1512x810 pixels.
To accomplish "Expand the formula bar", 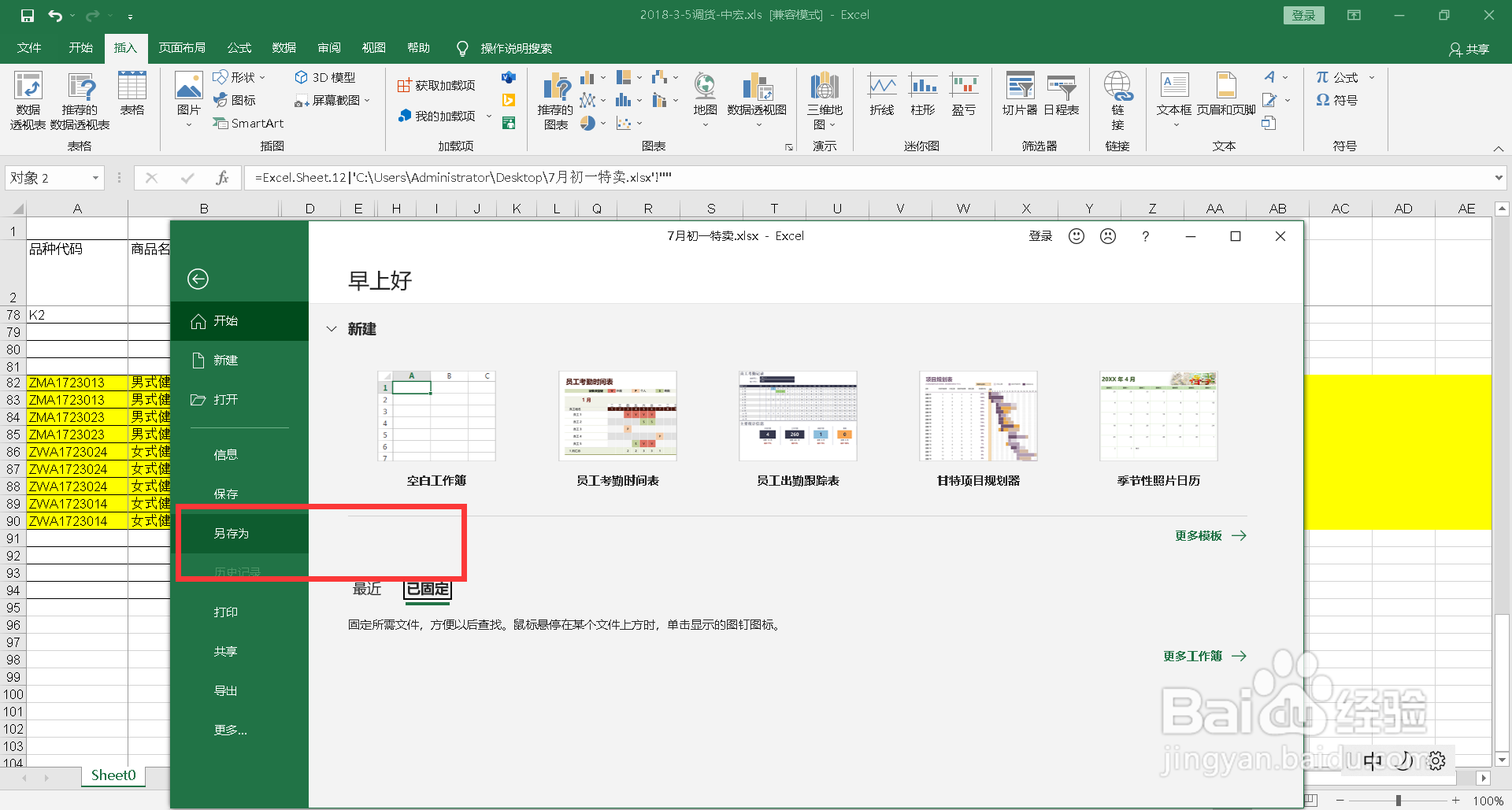I will (x=1498, y=178).
